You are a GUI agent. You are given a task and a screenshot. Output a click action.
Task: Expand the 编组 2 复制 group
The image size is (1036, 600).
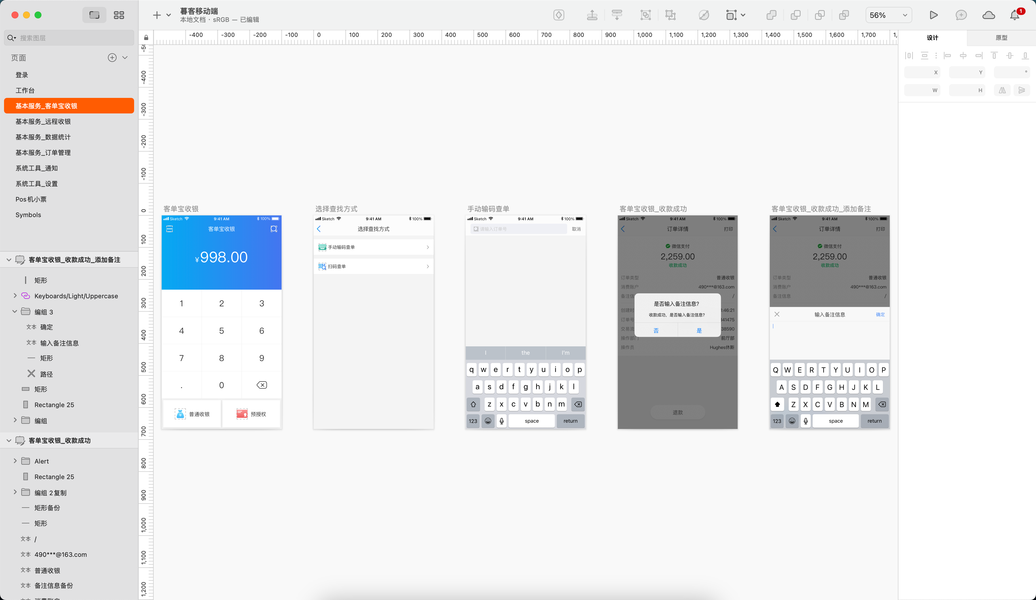point(15,492)
